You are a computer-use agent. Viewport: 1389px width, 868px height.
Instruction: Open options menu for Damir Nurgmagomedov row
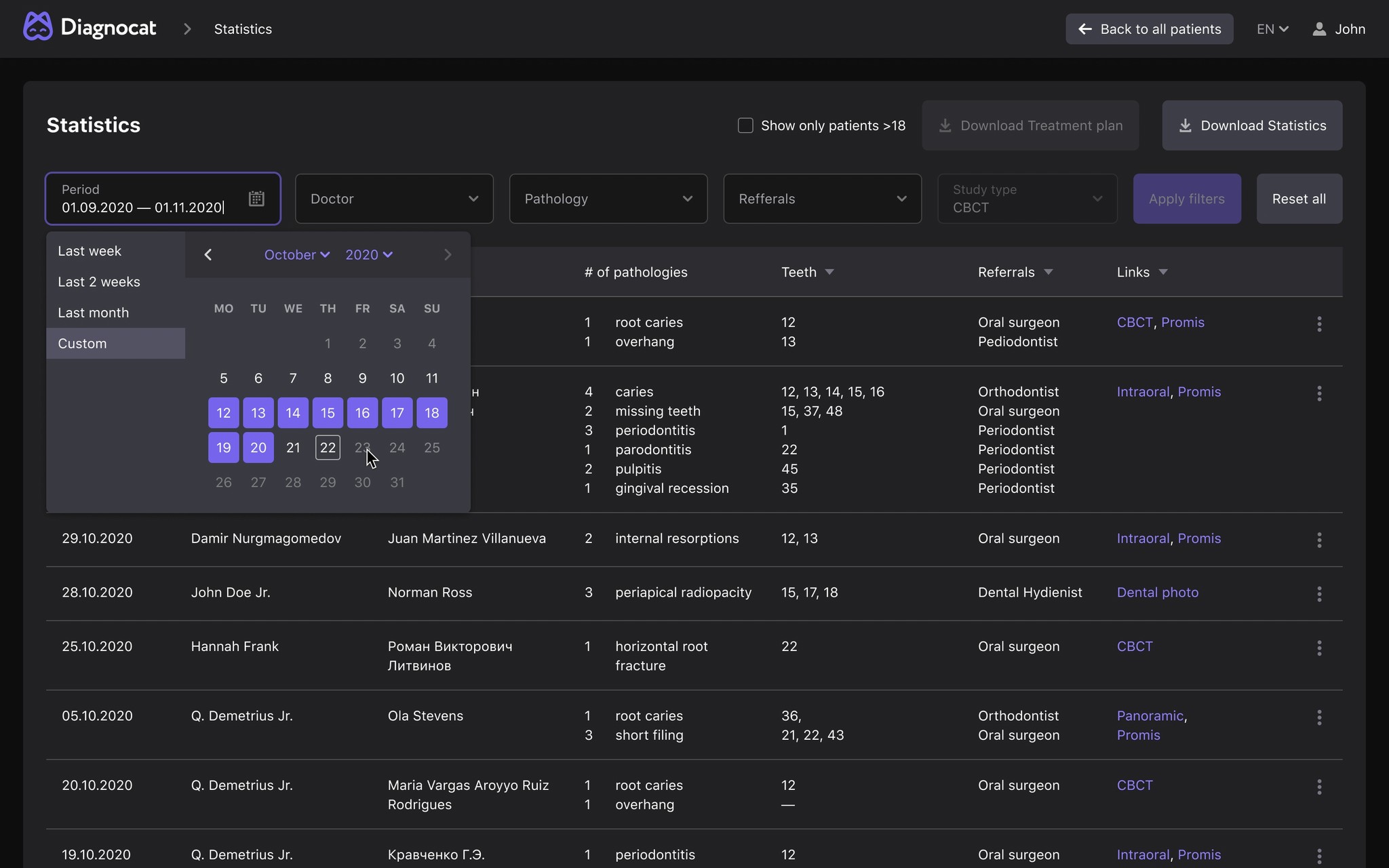pyautogui.click(x=1318, y=540)
